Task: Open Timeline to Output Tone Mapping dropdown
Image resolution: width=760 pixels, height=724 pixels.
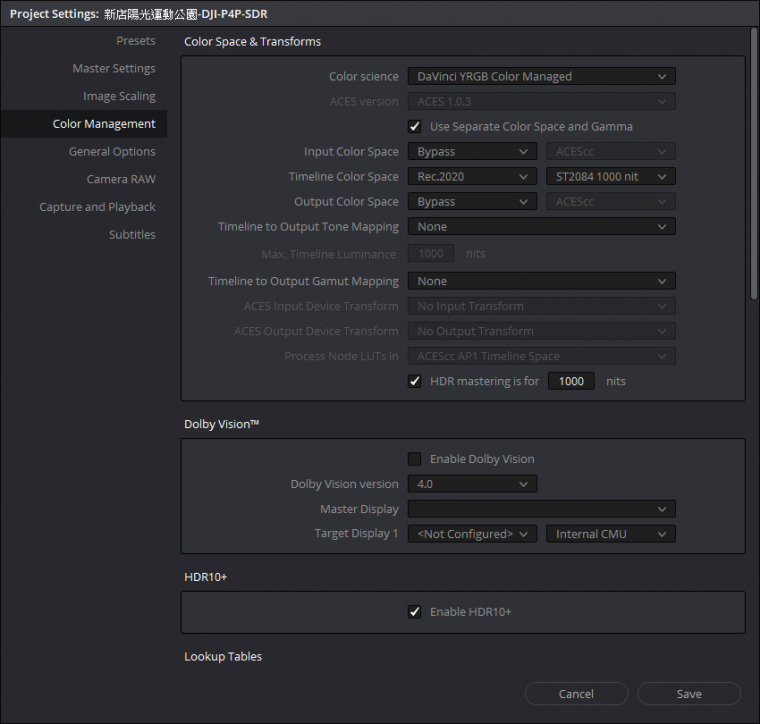Action: coord(541,227)
